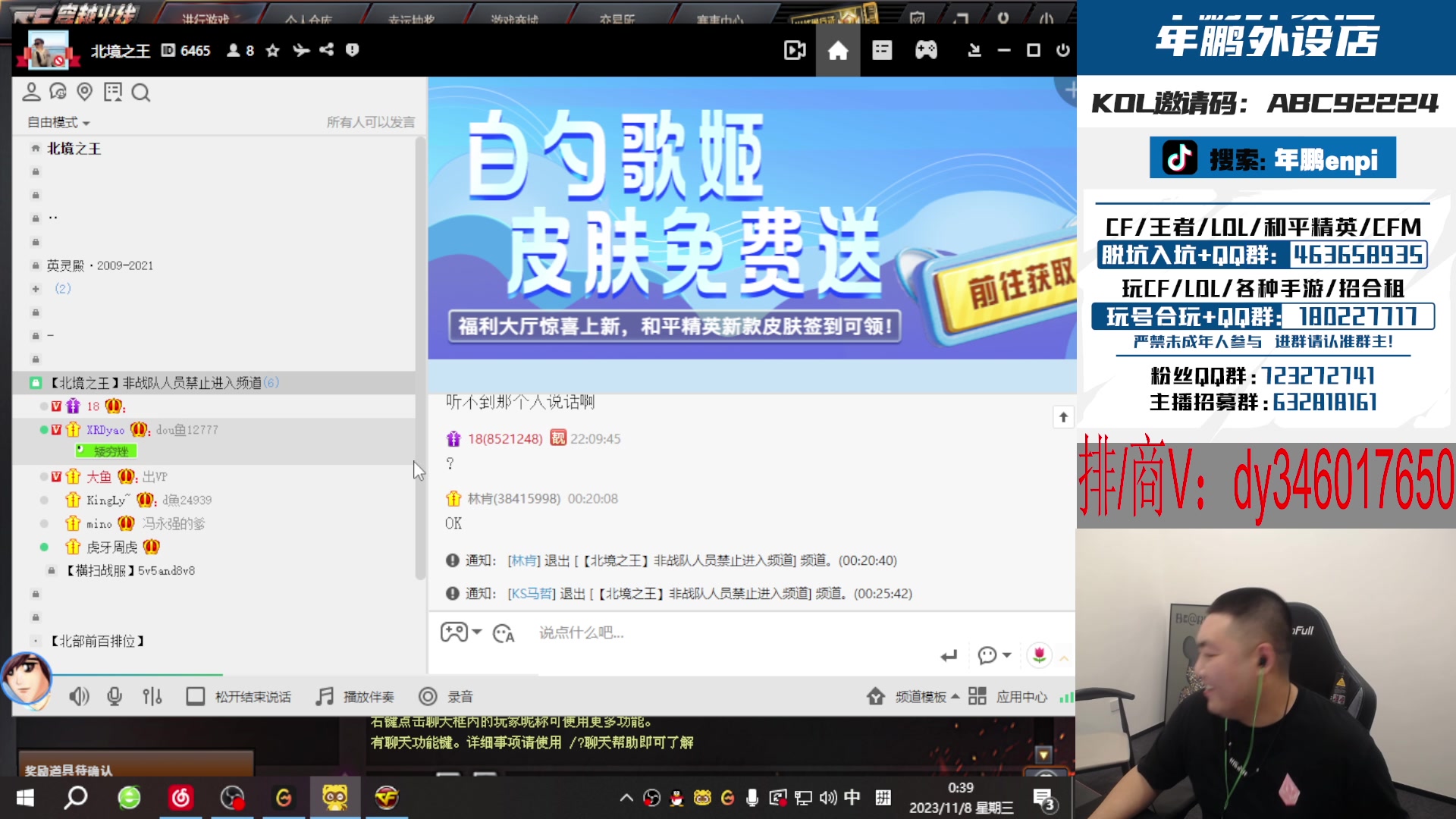Open Windows taskbar search
The width and height of the screenshot is (1456, 819).
(x=76, y=798)
